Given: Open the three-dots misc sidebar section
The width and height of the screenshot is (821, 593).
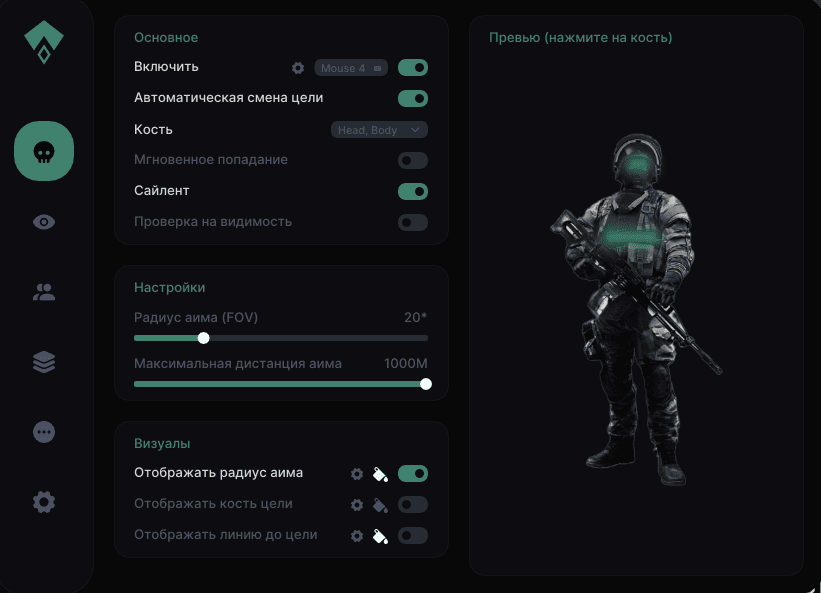Looking at the screenshot, I should [x=44, y=432].
